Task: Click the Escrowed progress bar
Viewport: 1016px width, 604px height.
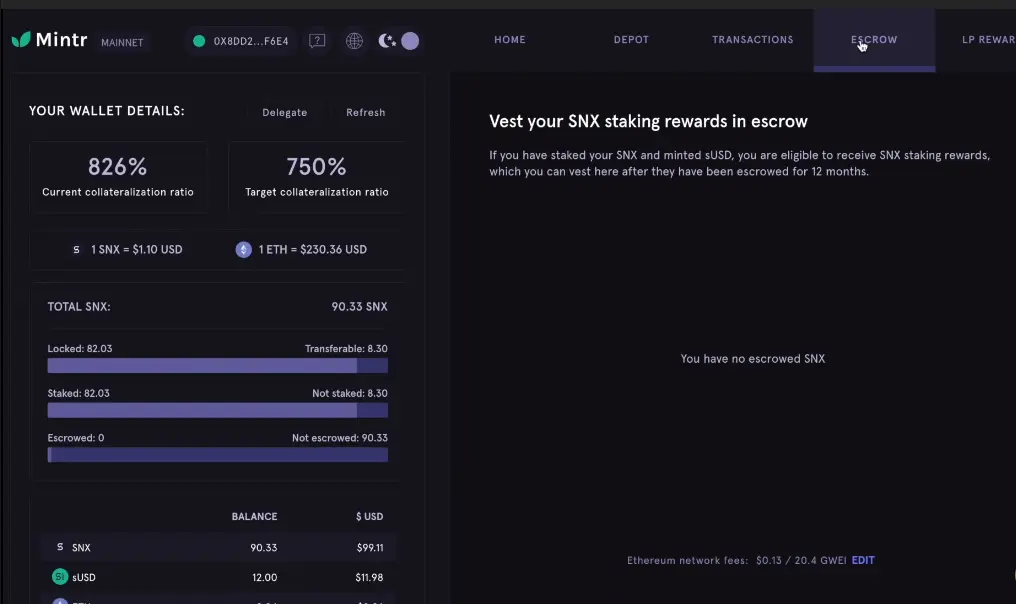Action: coord(218,455)
